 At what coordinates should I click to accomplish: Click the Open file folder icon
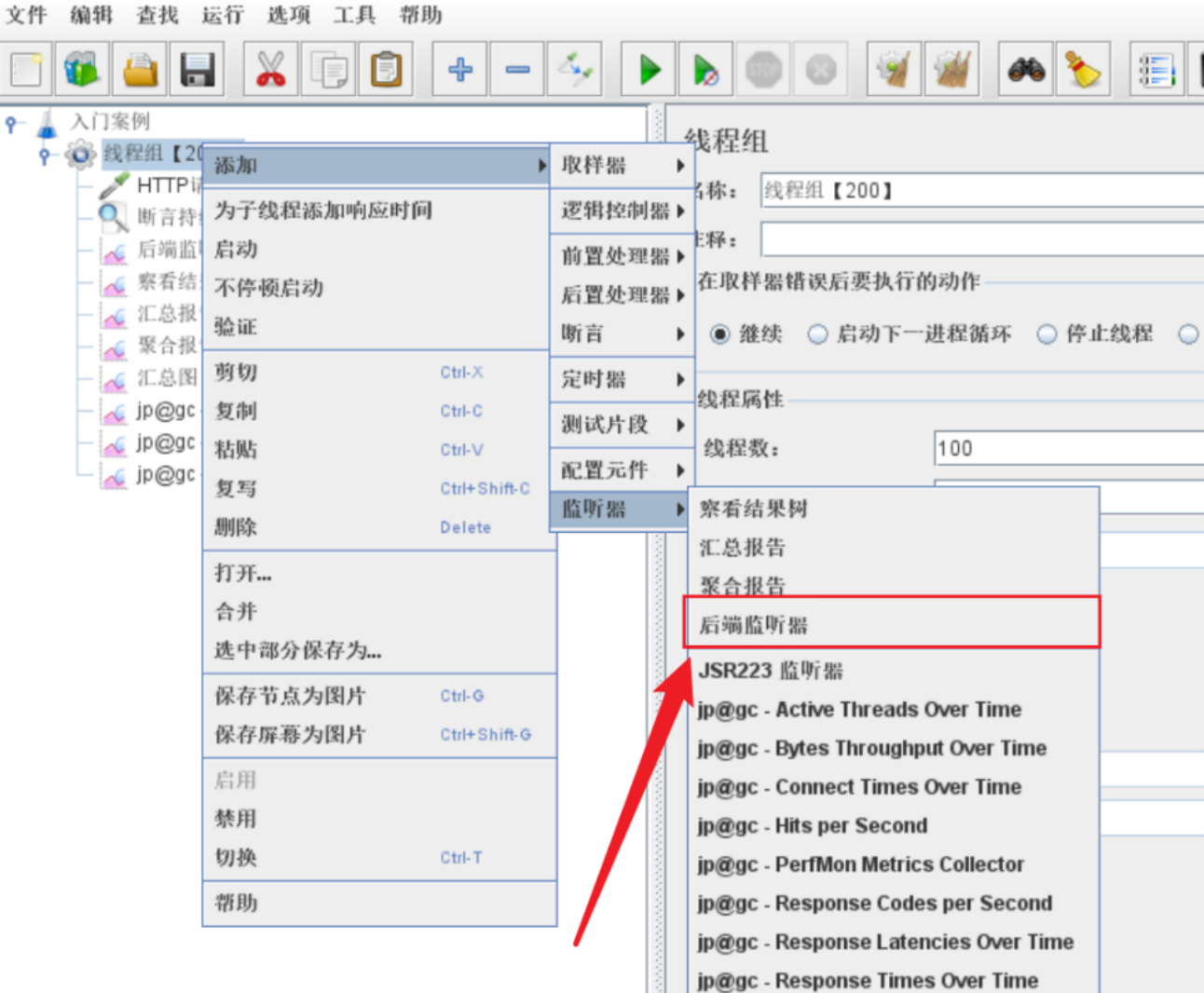pos(140,69)
